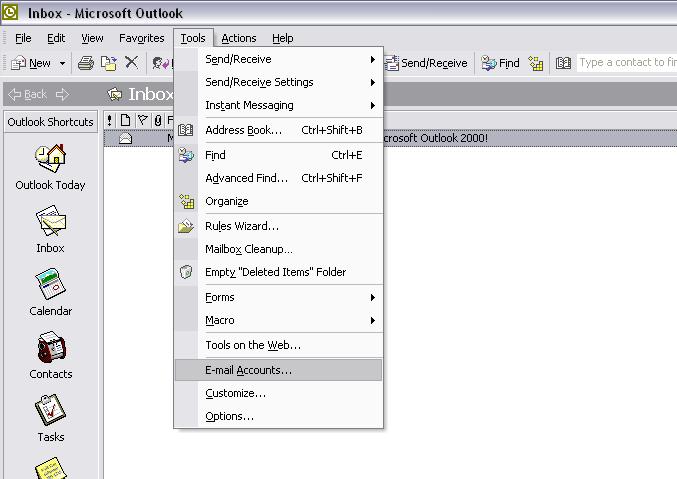
Task: Open the Notes shortcut icon
Action: [51, 468]
